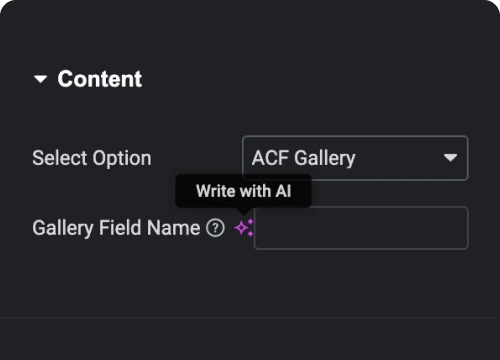Click the purple AI sparkle icon
The image size is (500, 360).
(x=244, y=228)
